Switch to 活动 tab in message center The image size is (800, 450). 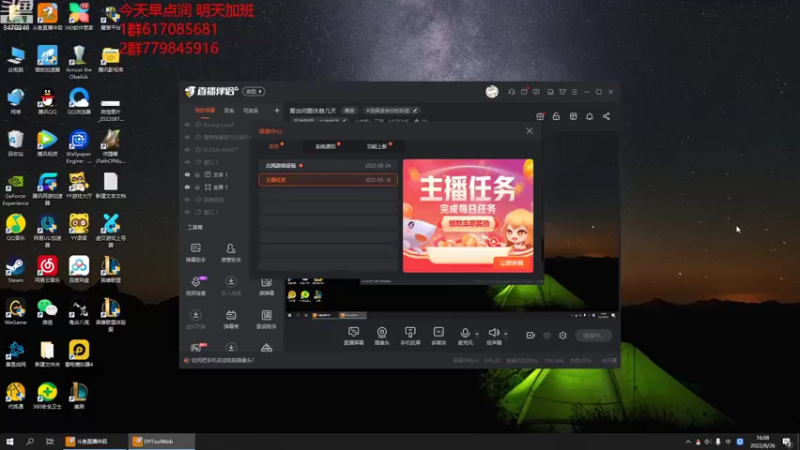point(274,146)
